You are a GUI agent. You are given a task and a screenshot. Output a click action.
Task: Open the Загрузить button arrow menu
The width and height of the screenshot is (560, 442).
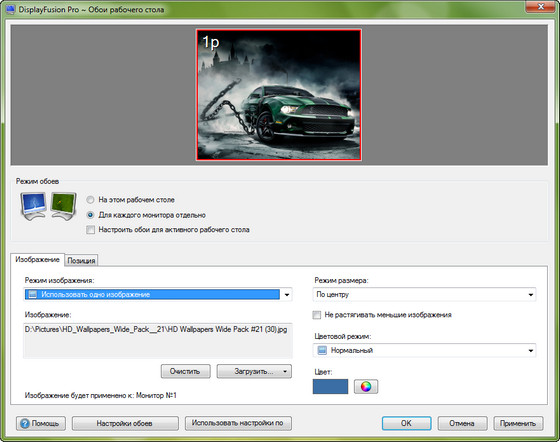[285, 371]
